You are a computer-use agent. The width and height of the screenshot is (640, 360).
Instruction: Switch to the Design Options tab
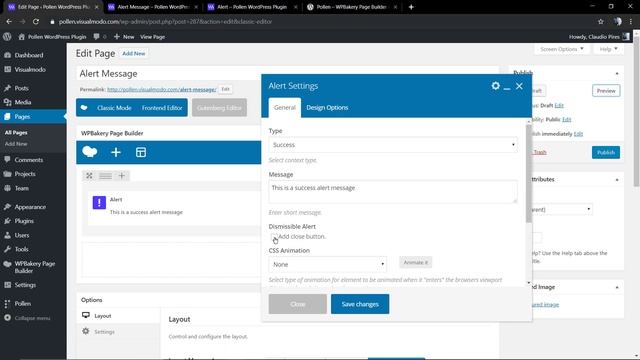point(327,108)
